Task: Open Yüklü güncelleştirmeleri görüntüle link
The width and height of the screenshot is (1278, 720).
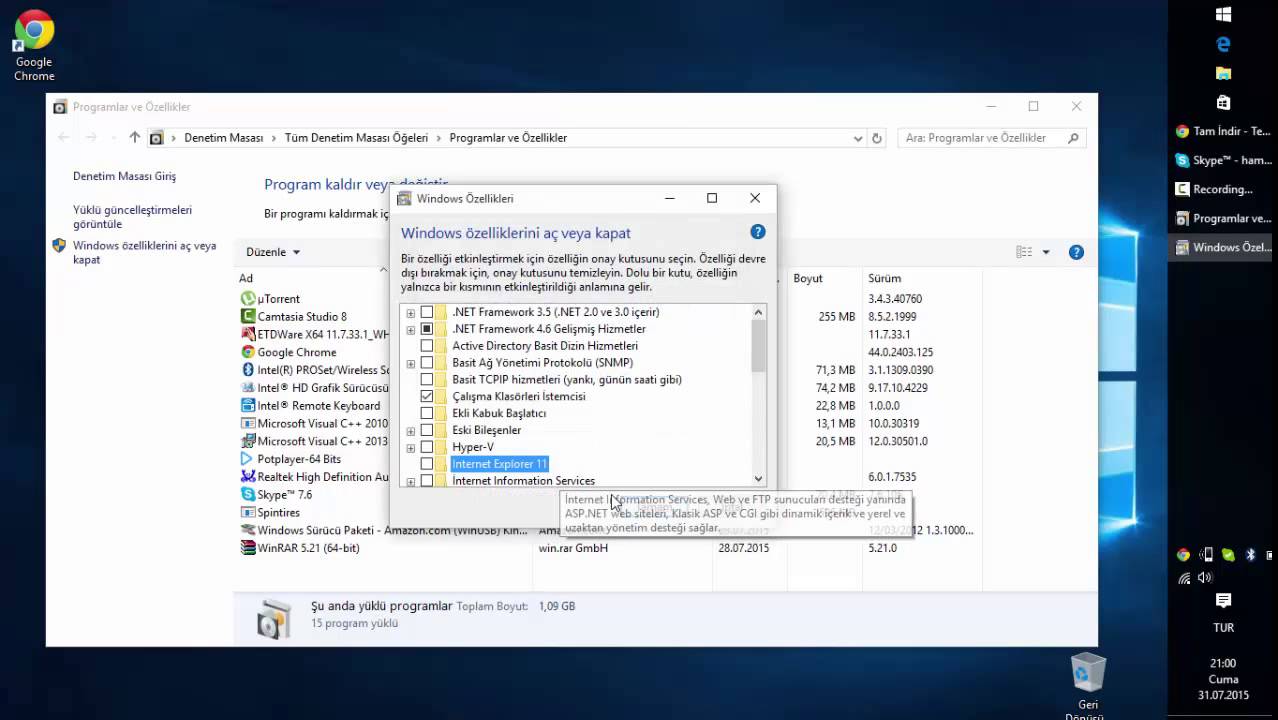Action: pos(132,217)
